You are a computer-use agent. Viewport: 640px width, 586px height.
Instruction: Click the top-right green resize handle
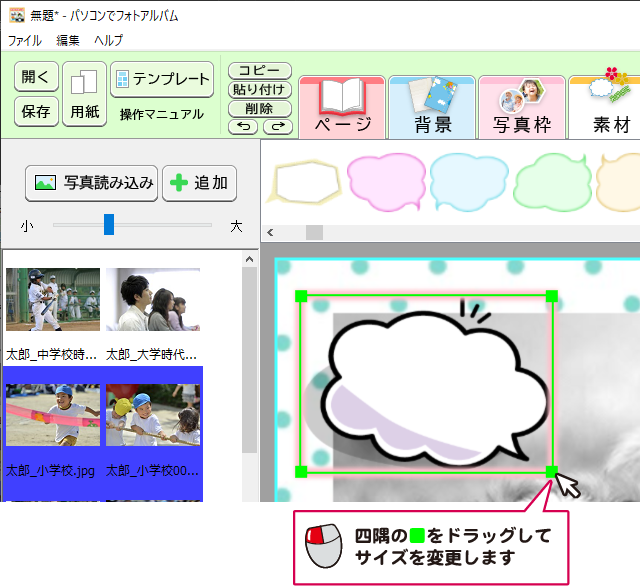click(x=551, y=296)
